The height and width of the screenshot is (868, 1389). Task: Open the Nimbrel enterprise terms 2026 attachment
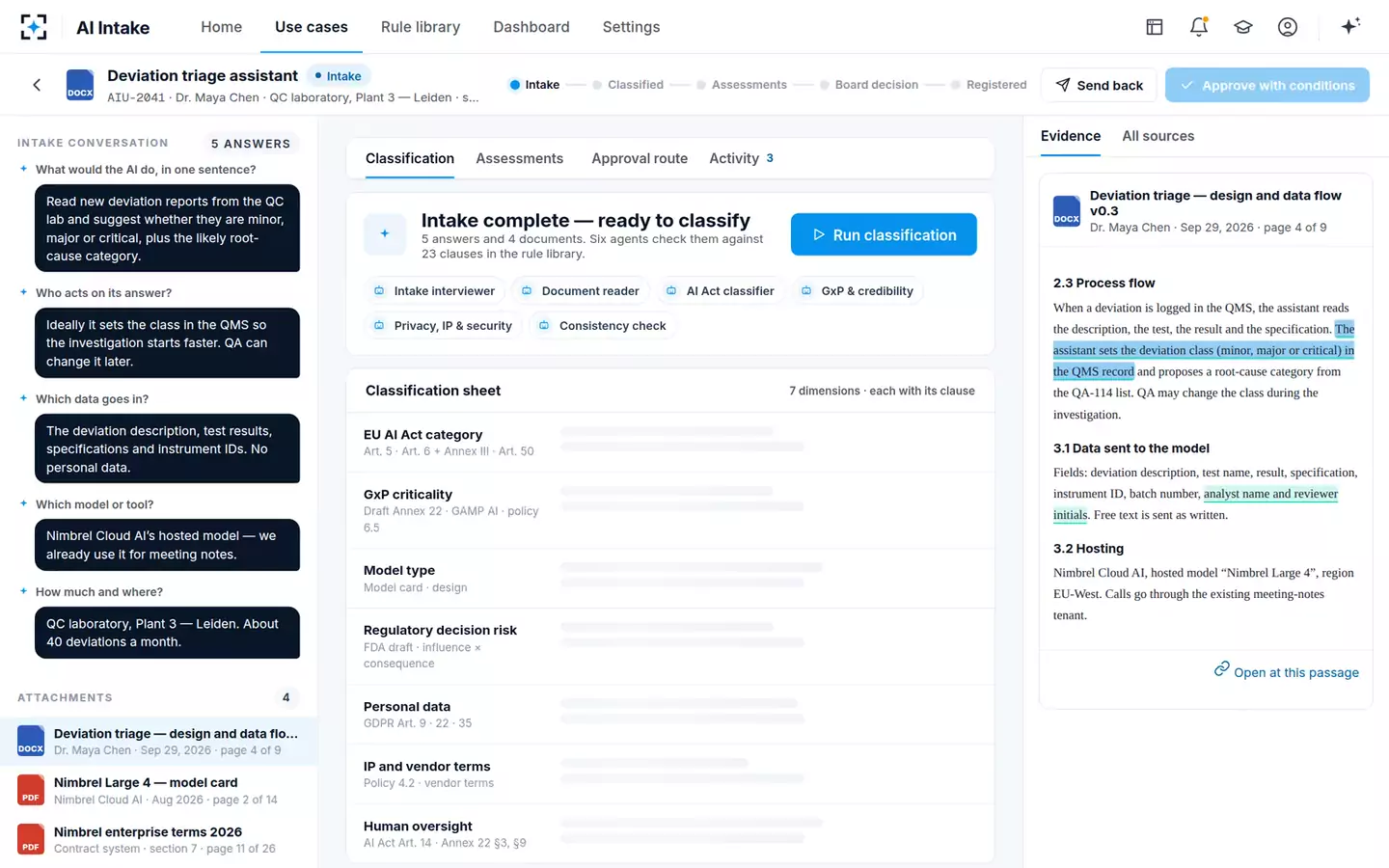pos(158,839)
